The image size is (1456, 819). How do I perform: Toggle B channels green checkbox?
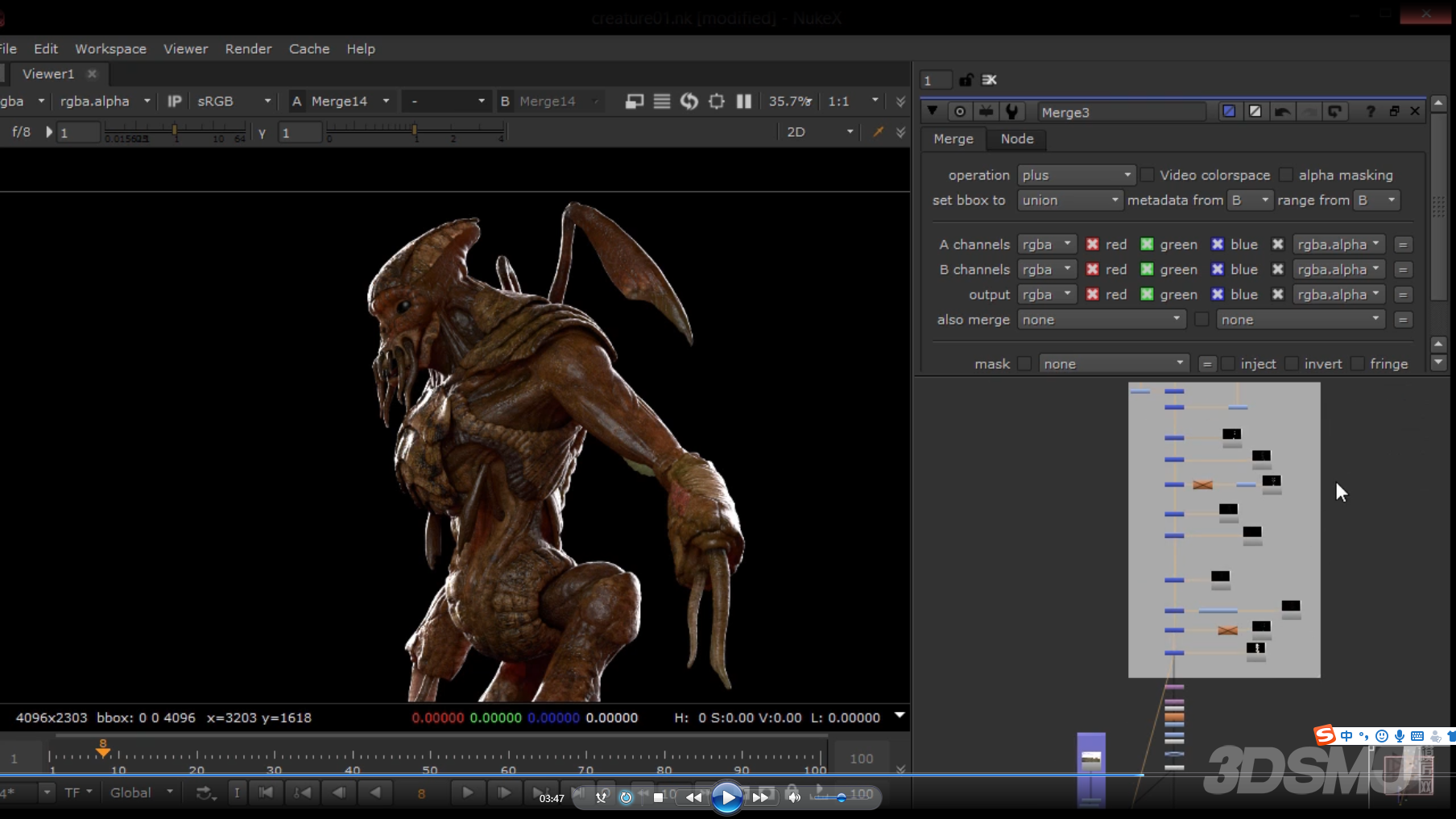1148,269
